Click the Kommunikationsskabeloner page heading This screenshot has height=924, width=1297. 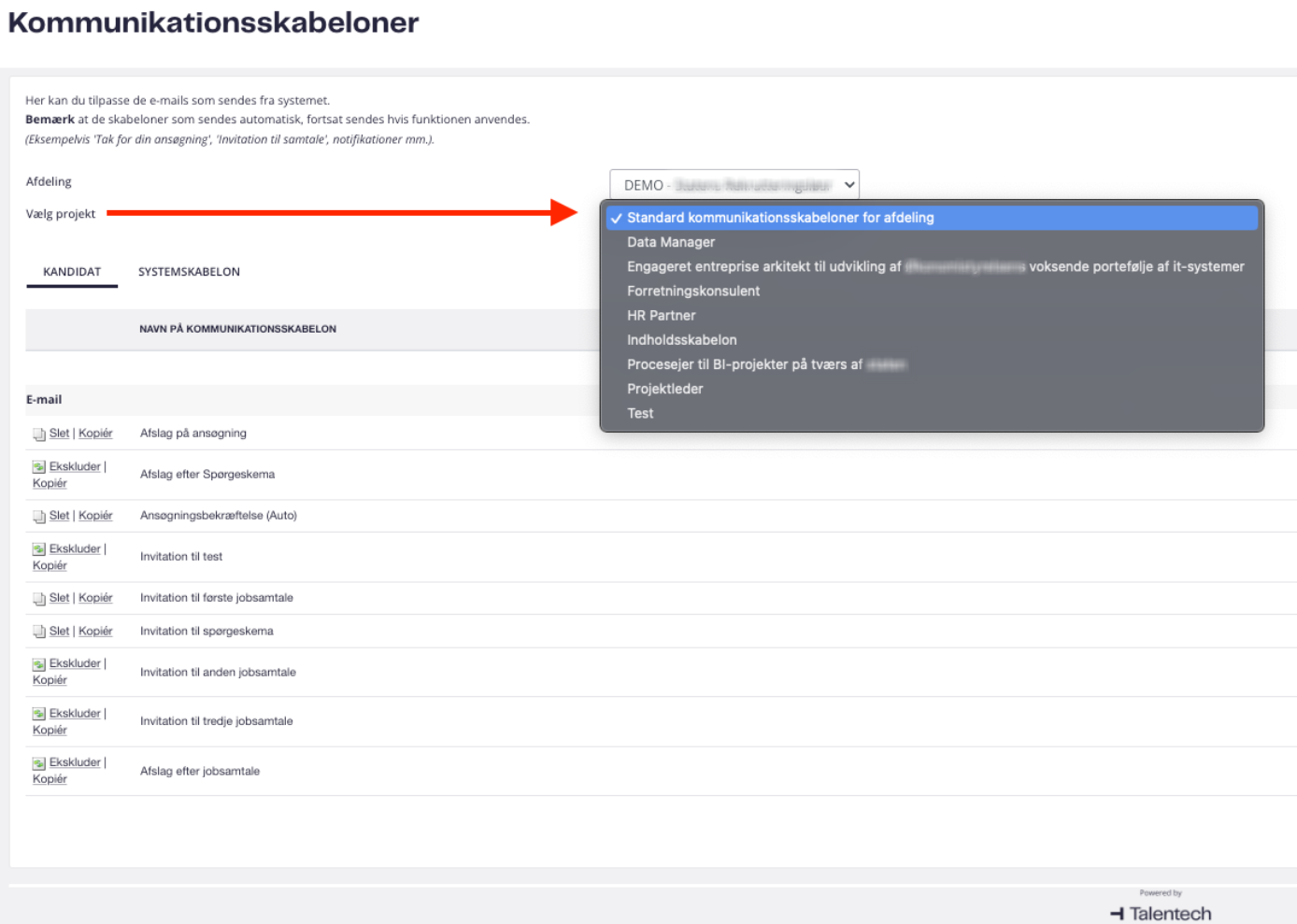point(213,22)
